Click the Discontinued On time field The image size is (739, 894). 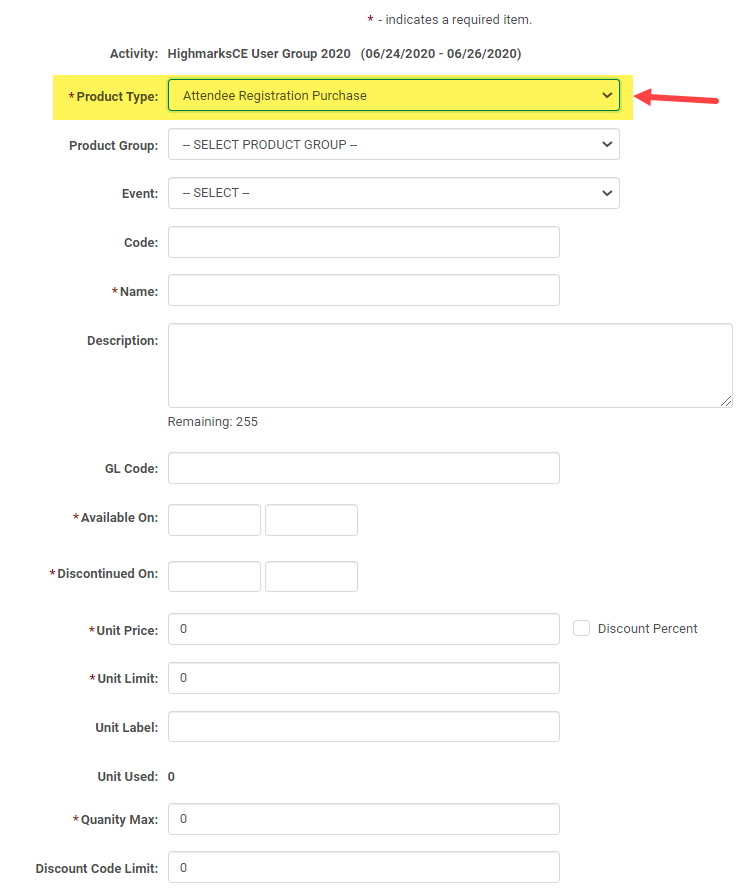311,576
